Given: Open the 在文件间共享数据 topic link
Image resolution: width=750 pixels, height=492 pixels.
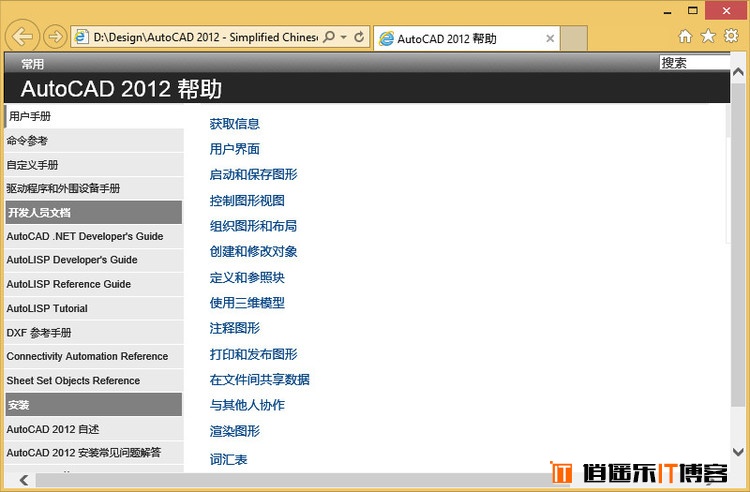Looking at the screenshot, I should click(260, 380).
